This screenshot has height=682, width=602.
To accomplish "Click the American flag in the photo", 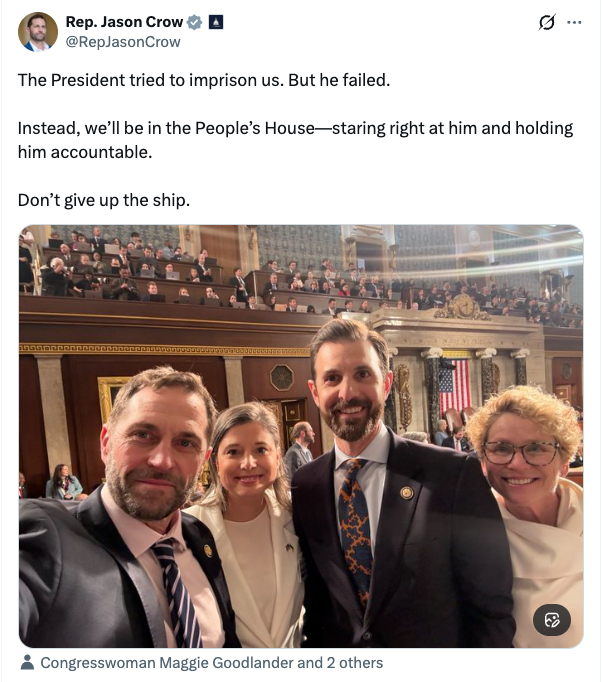I will coord(454,385).
